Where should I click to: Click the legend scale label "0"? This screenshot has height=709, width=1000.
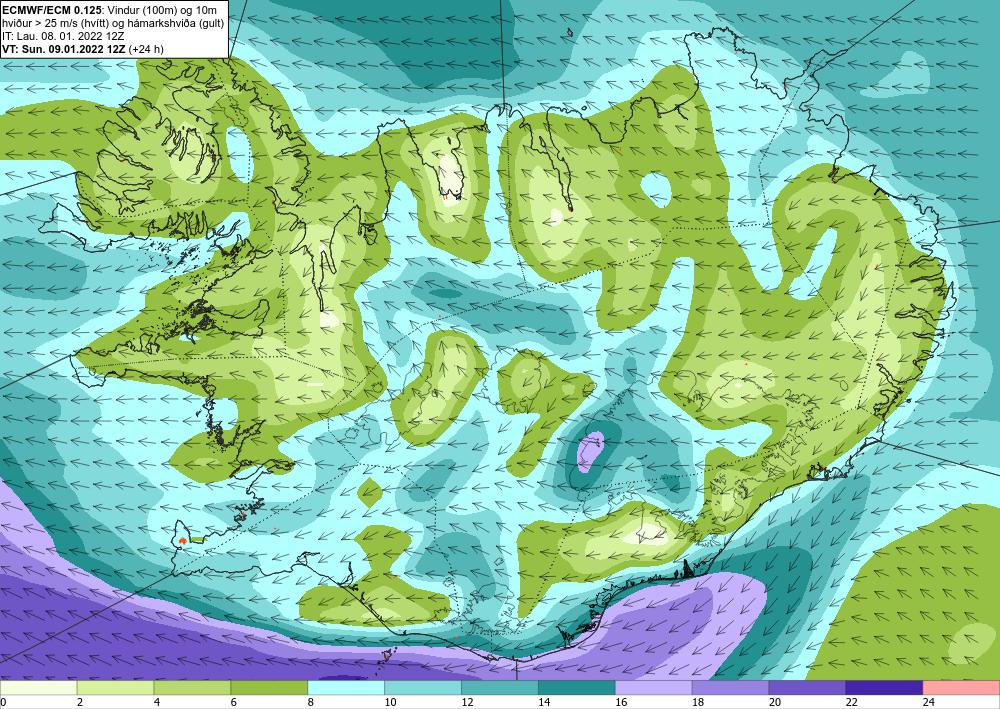click(4, 702)
